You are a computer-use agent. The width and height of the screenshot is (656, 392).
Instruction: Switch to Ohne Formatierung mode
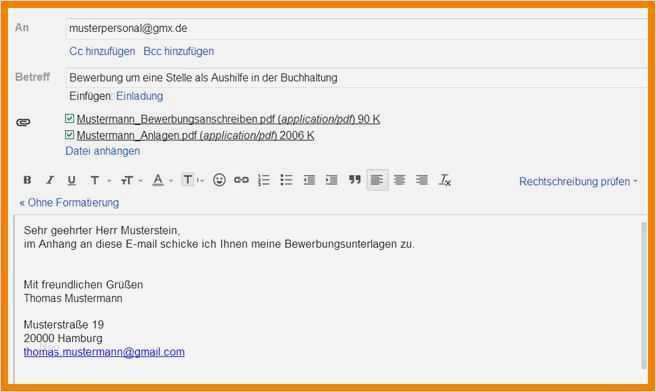pyautogui.click(x=69, y=203)
